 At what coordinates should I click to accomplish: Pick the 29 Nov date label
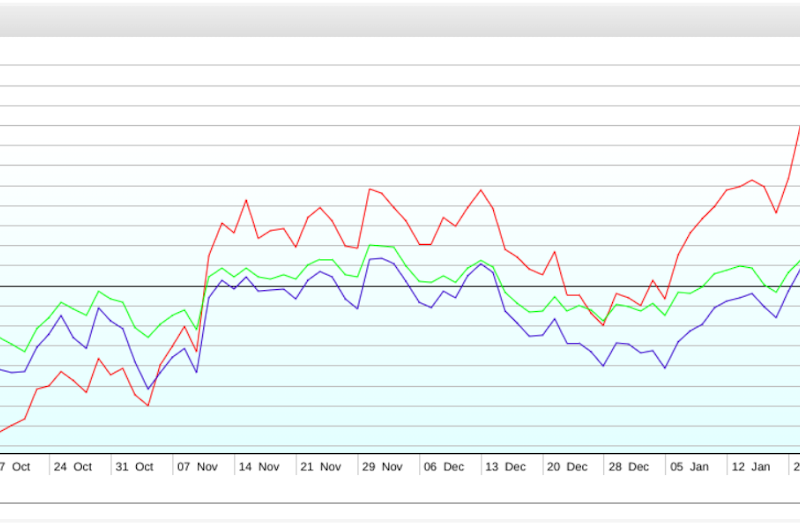tap(381, 467)
